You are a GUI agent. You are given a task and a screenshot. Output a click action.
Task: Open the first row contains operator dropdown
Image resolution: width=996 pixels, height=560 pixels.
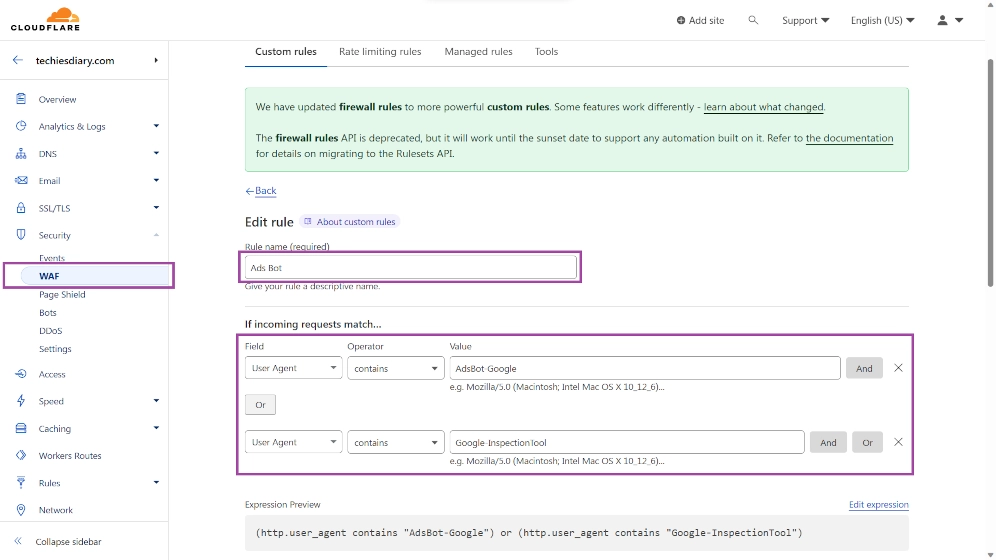coord(396,368)
